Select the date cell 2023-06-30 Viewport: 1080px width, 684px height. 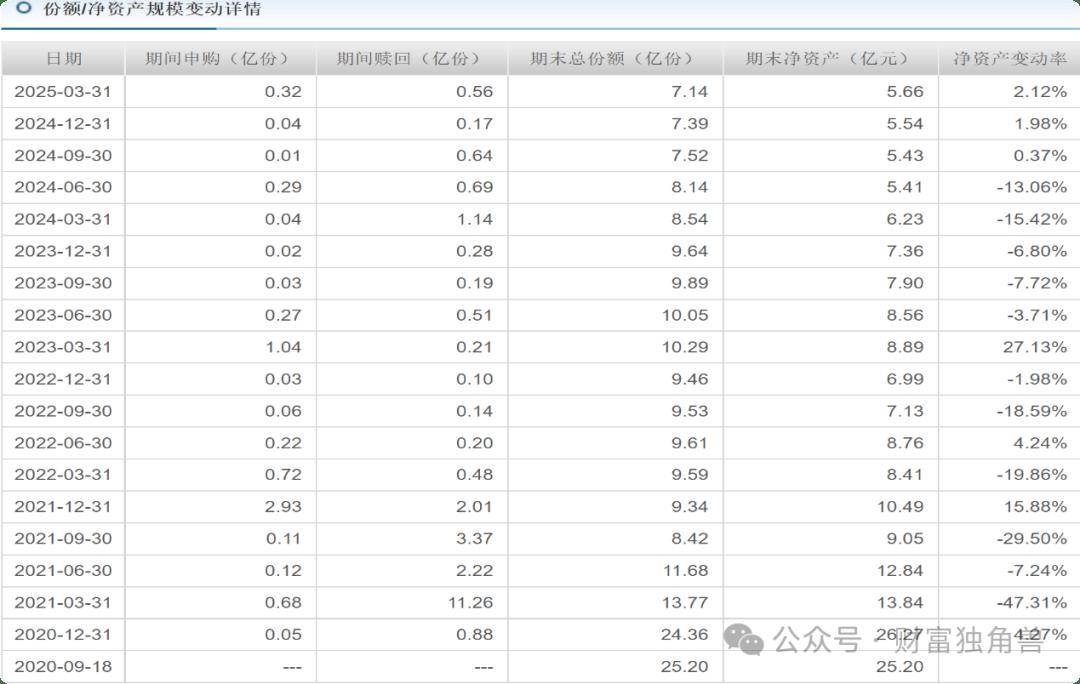pyautogui.click(x=63, y=315)
